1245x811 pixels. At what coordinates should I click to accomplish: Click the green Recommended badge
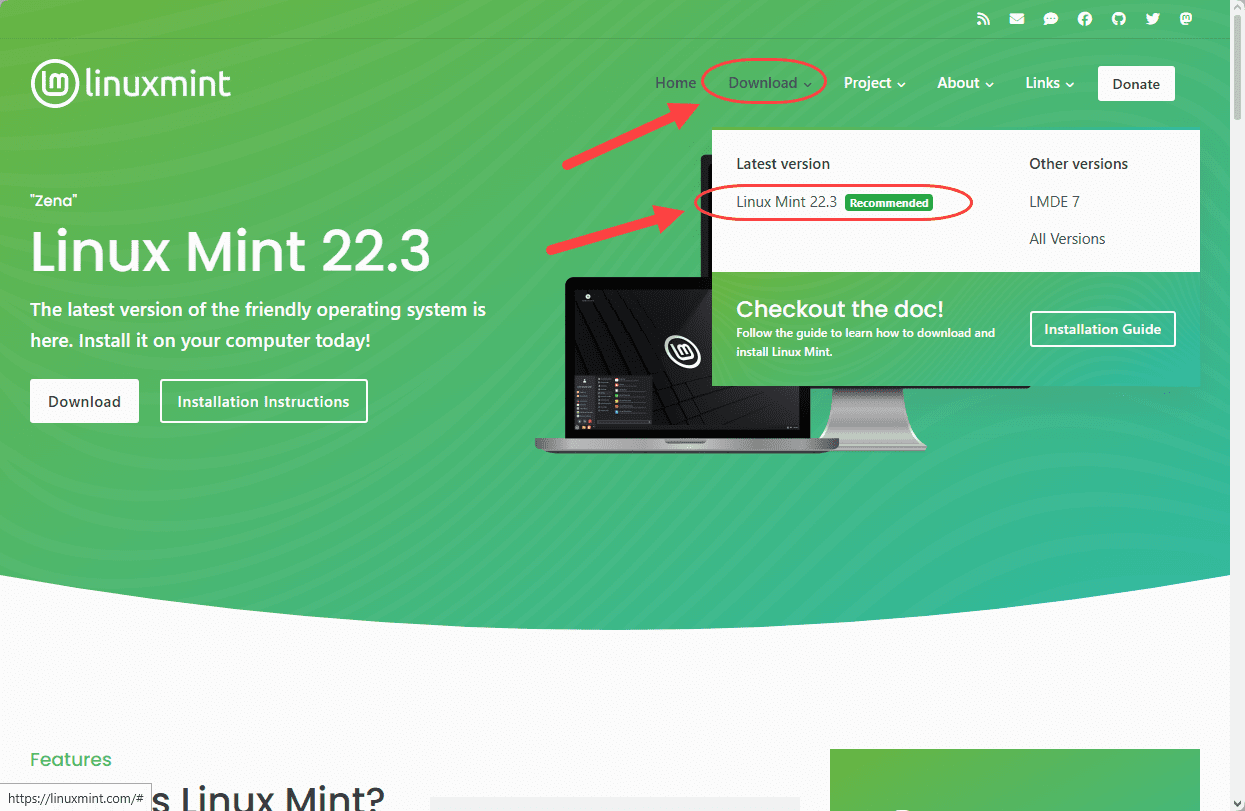(x=889, y=203)
